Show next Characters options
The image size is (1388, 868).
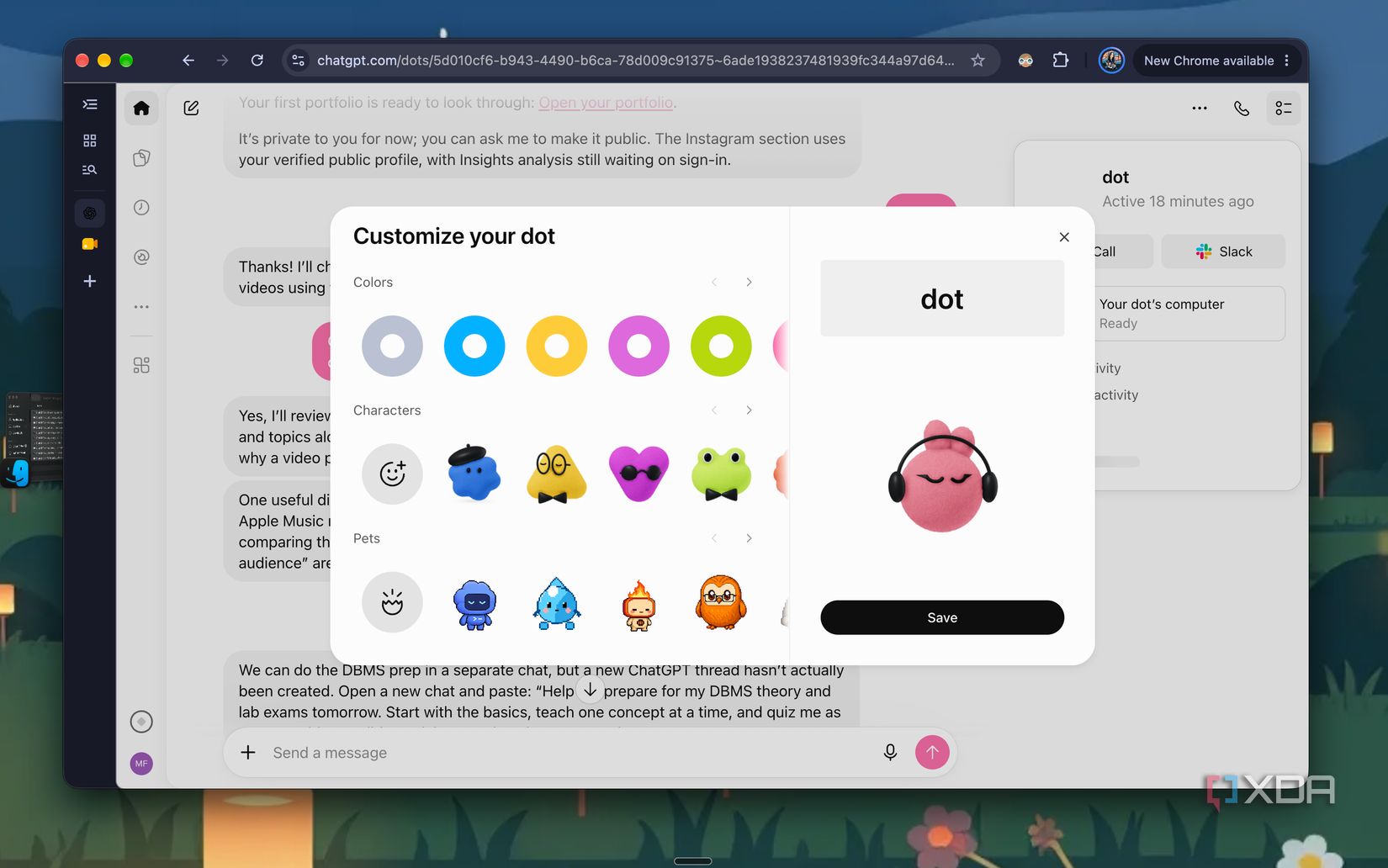tap(749, 410)
